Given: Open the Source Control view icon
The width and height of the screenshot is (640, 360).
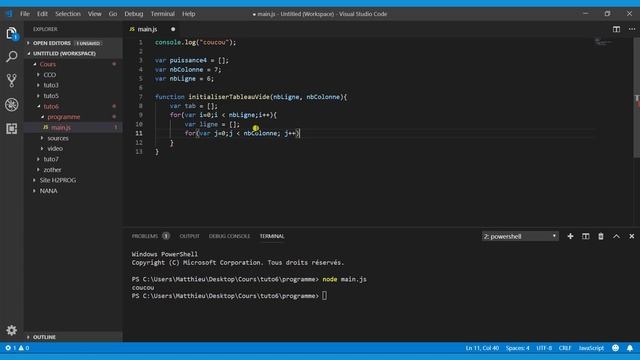Looking at the screenshot, I should [x=11, y=80].
